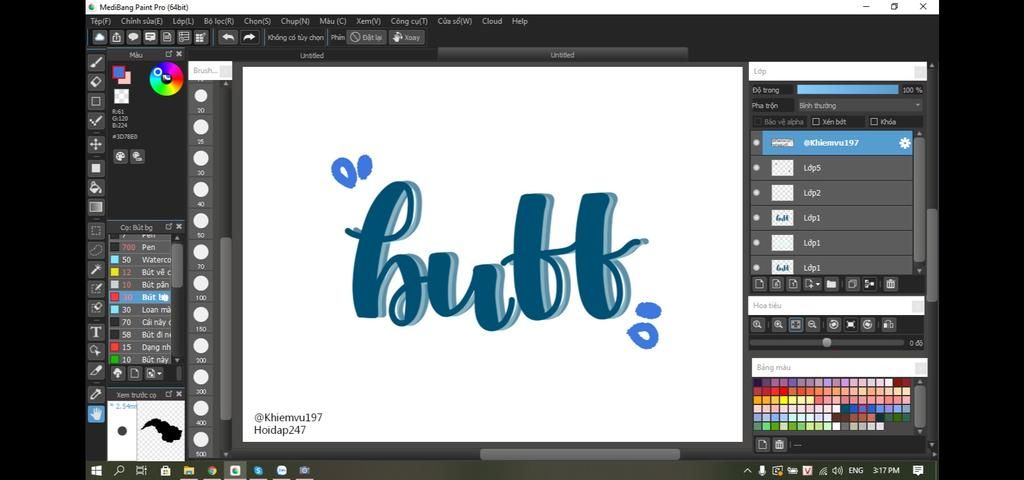Enable the Khóa lock checkbox
The height and width of the screenshot is (480, 1024).
coord(874,122)
